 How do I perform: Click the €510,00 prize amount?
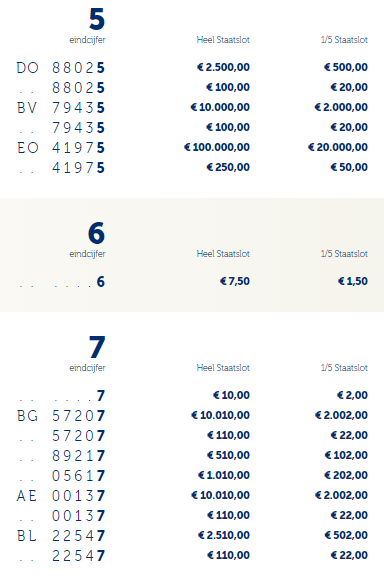pyautogui.click(x=228, y=455)
